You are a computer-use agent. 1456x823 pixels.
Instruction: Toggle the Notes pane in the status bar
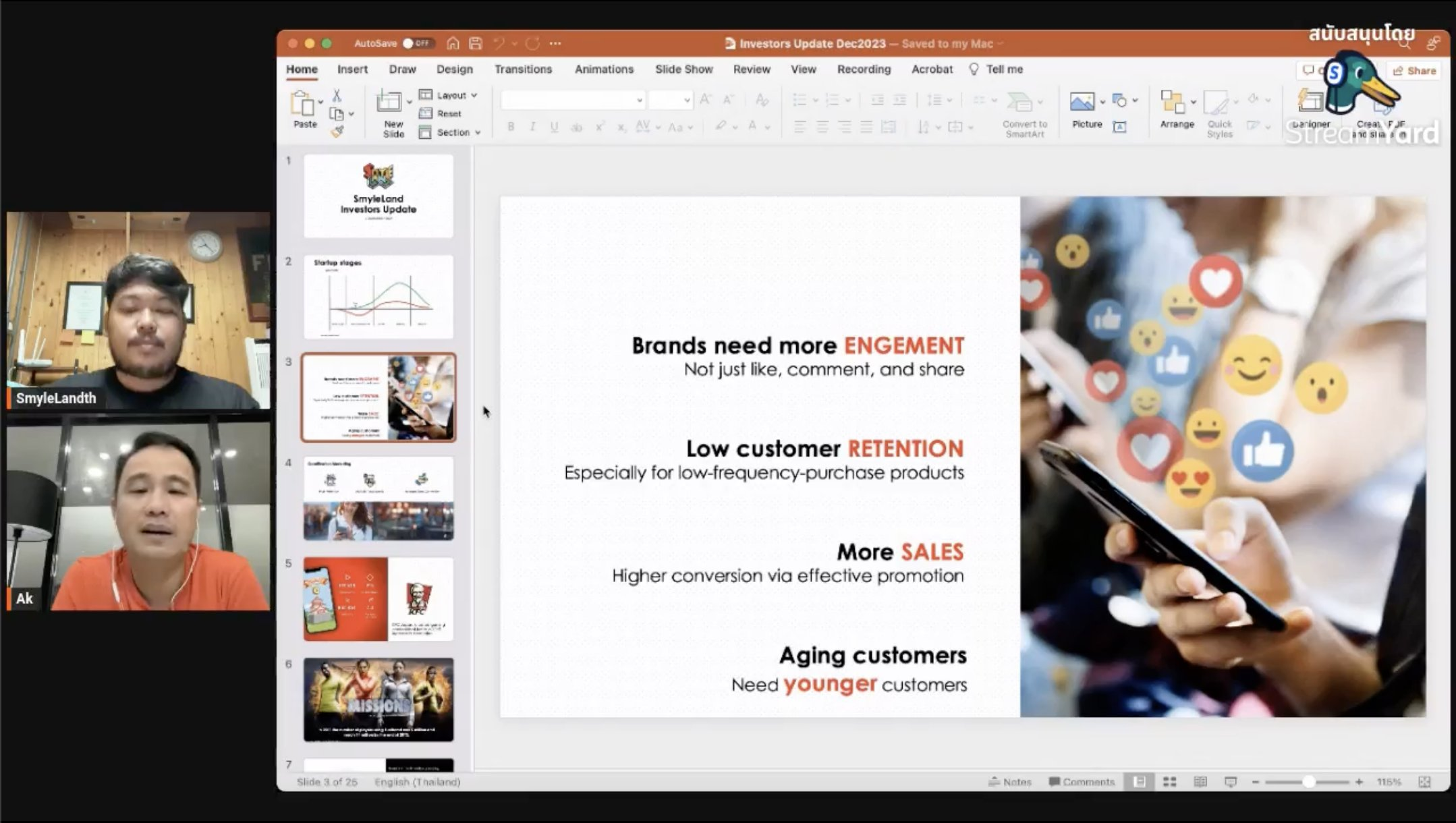point(1010,782)
